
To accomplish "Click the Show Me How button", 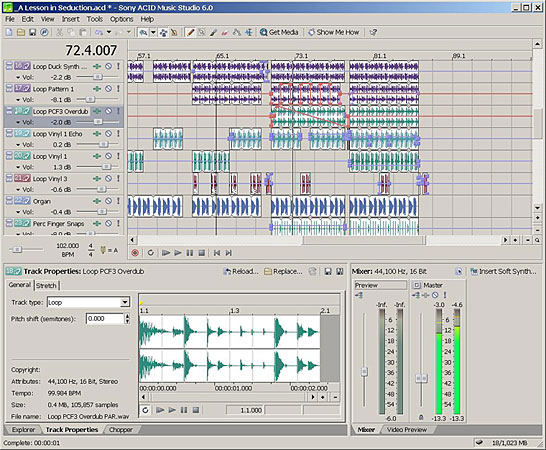I will (x=334, y=32).
